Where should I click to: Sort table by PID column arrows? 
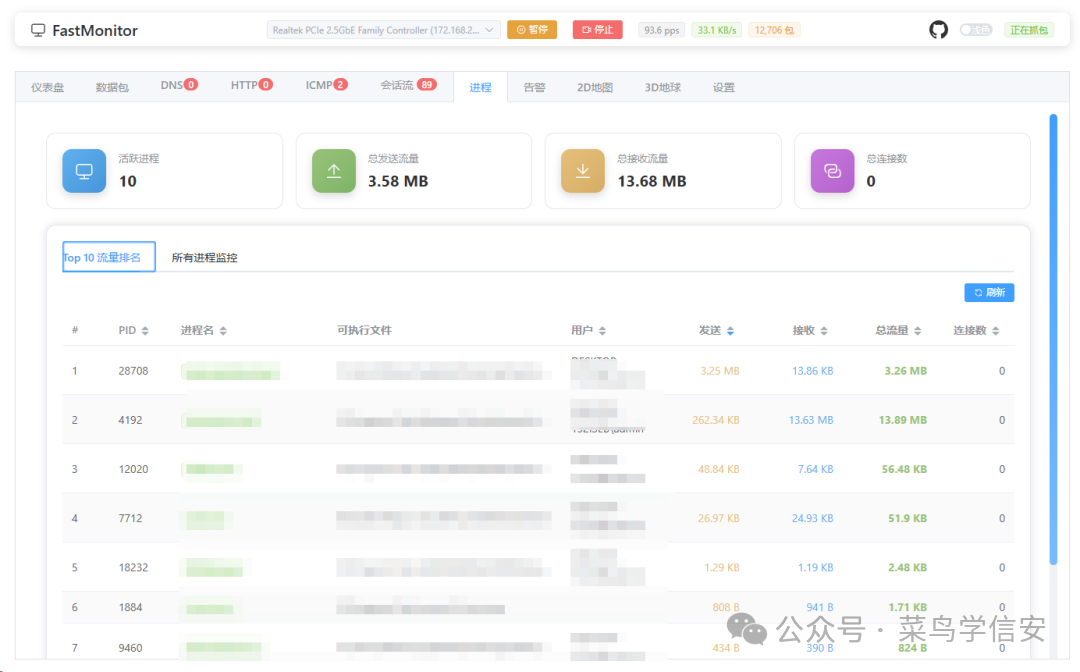point(145,331)
